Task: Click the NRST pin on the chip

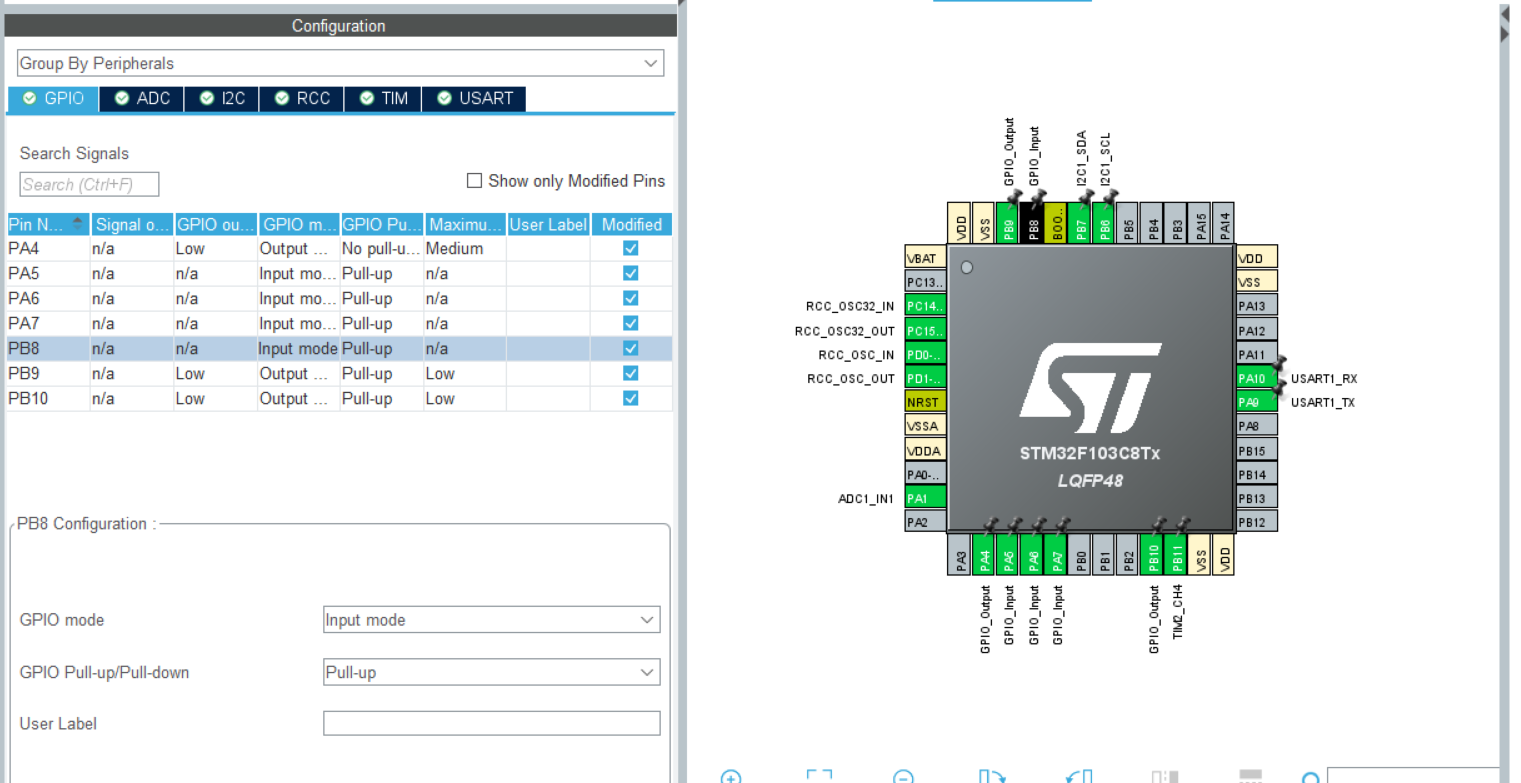Action: (x=925, y=402)
